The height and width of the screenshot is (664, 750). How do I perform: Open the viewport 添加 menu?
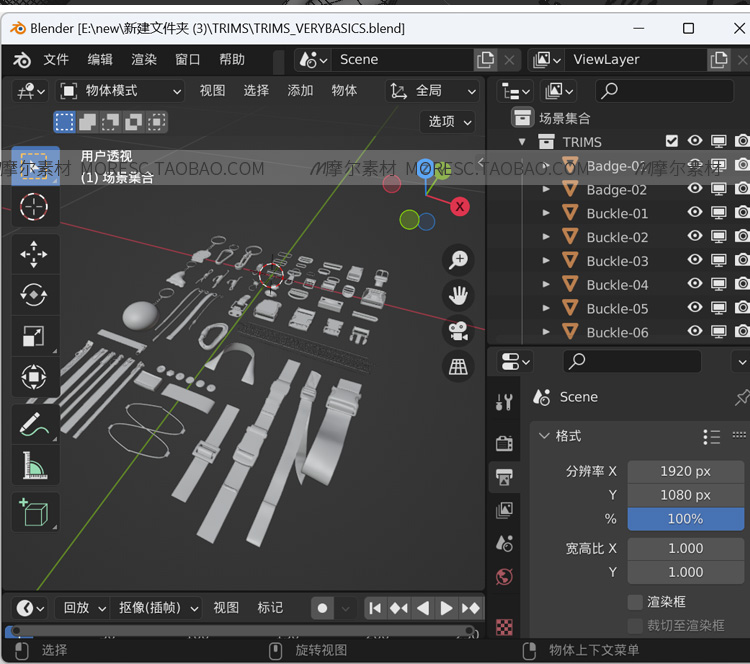click(x=300, y=91)
